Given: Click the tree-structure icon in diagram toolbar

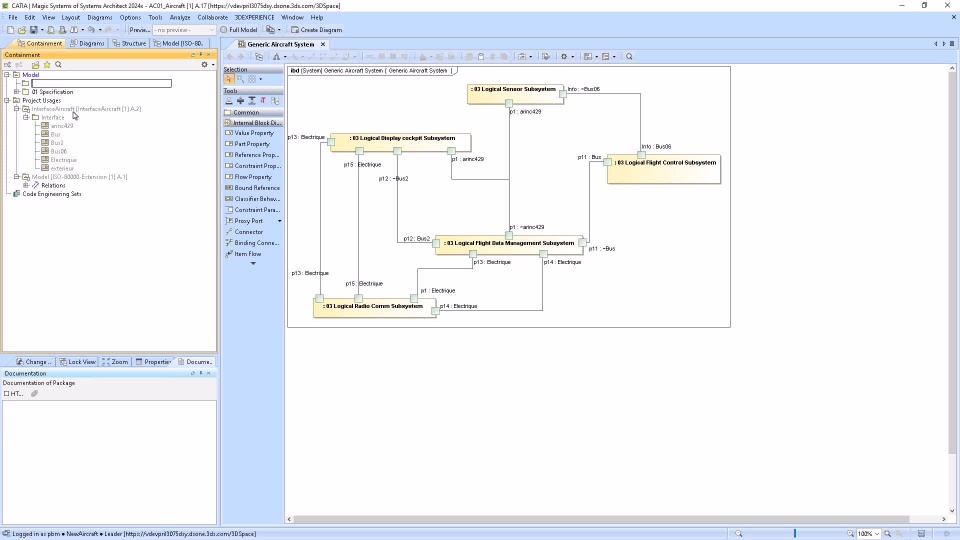Looking at the screenshot, I should coord(259,56).
